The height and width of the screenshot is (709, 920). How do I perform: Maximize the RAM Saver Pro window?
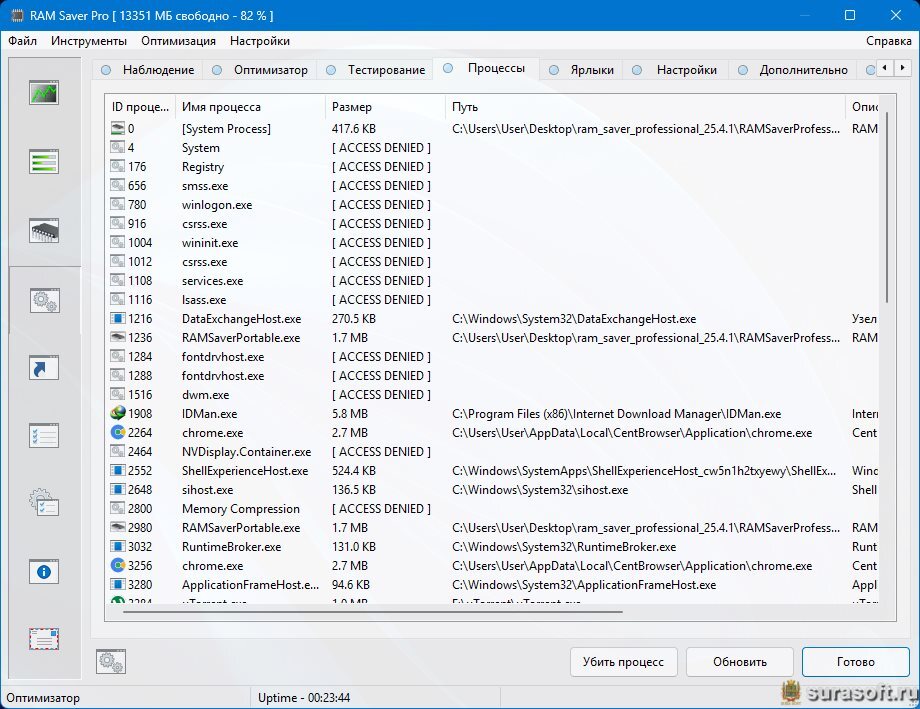tap(850, 15)
